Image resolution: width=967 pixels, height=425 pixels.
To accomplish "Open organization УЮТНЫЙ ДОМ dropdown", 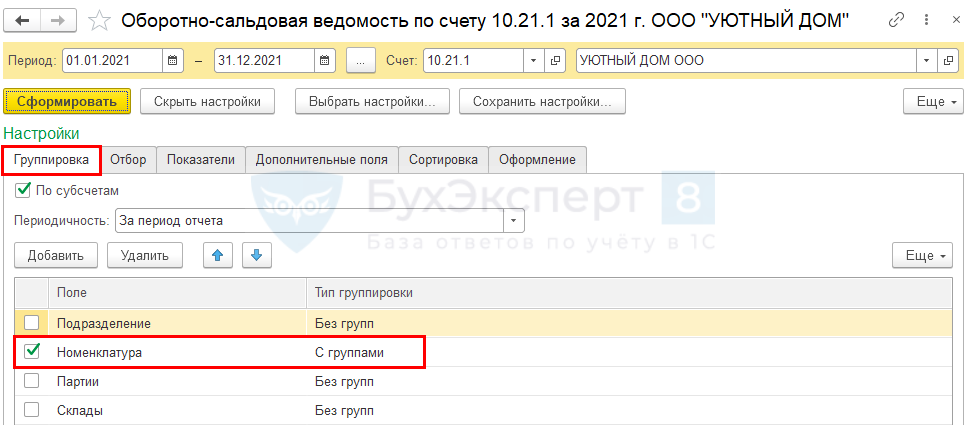I will pyautogui.click(x=925, y=61).
